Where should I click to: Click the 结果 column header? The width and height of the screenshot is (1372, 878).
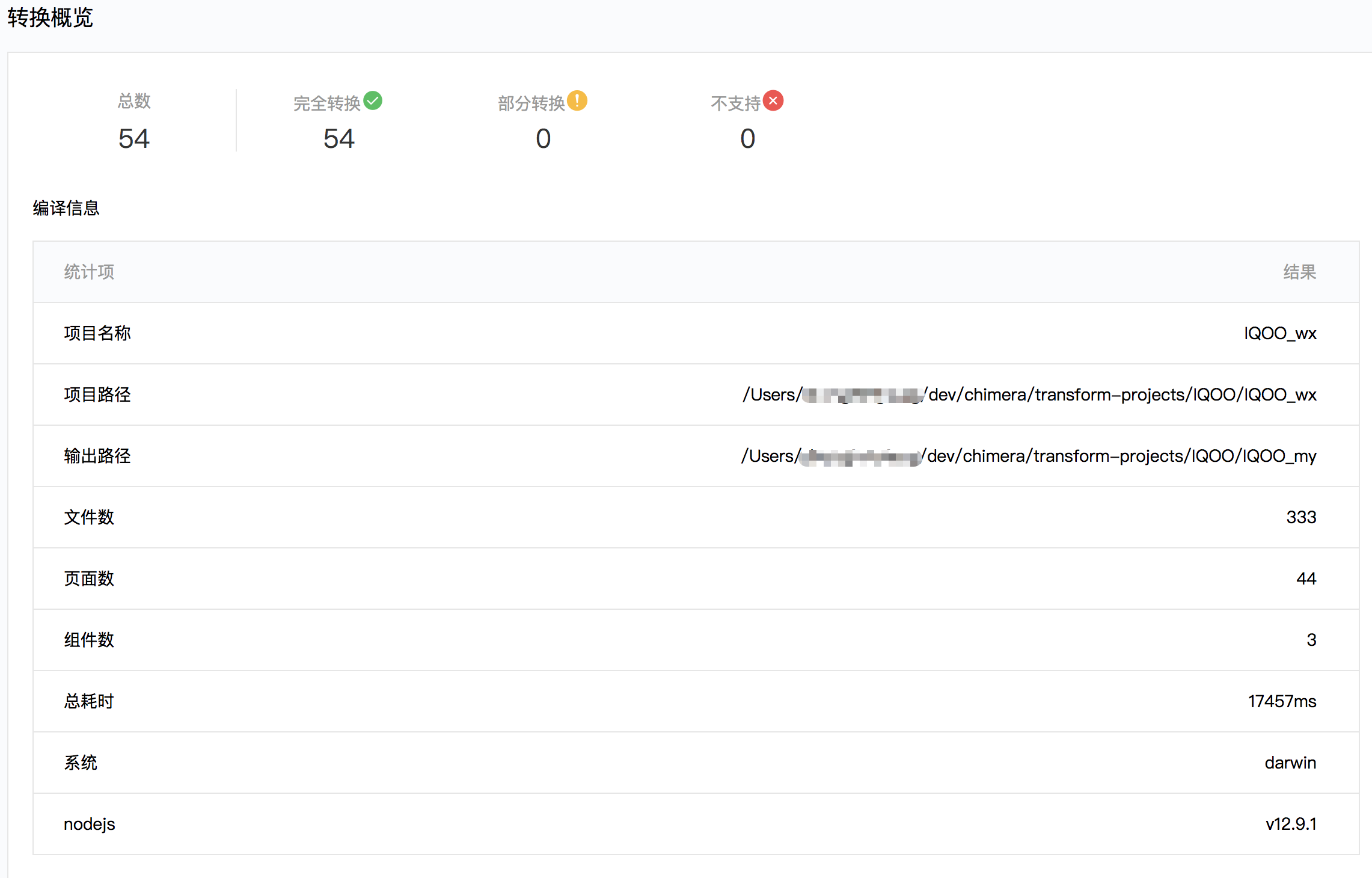click(x=1299, y=272)
